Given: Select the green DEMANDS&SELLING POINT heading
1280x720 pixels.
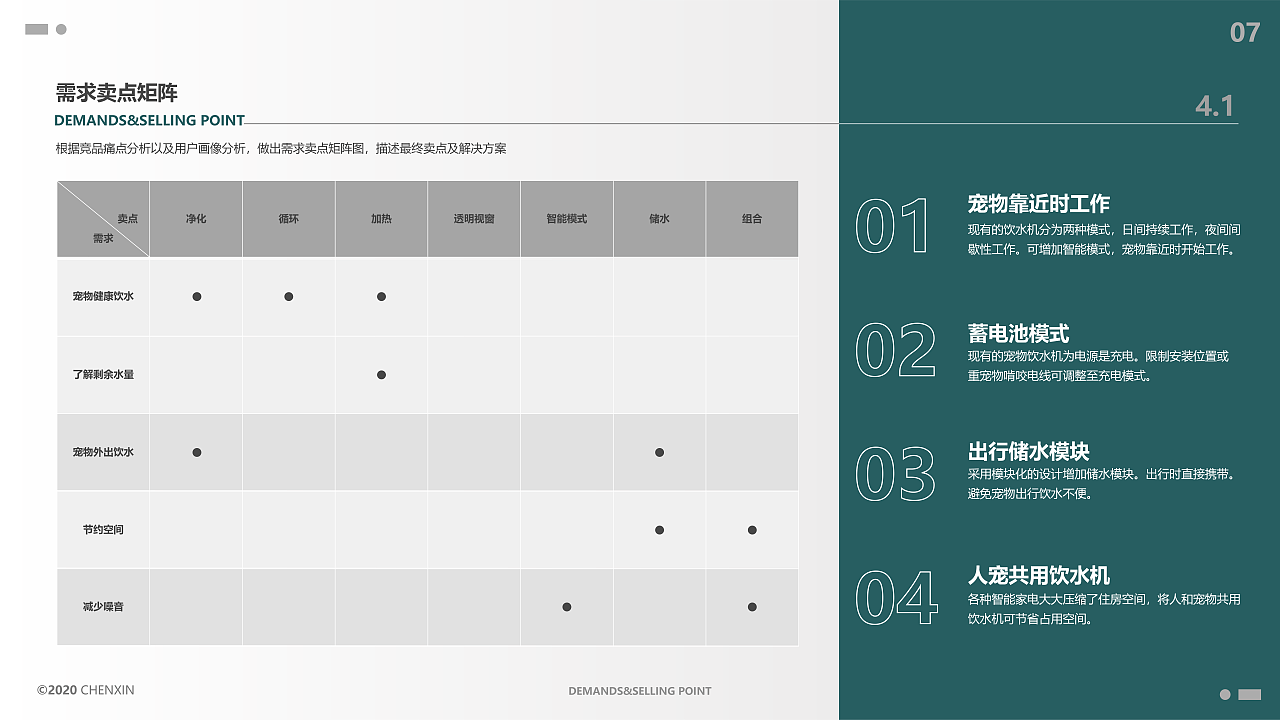Looking at the screenshot, I should click(x=149, y=120).
